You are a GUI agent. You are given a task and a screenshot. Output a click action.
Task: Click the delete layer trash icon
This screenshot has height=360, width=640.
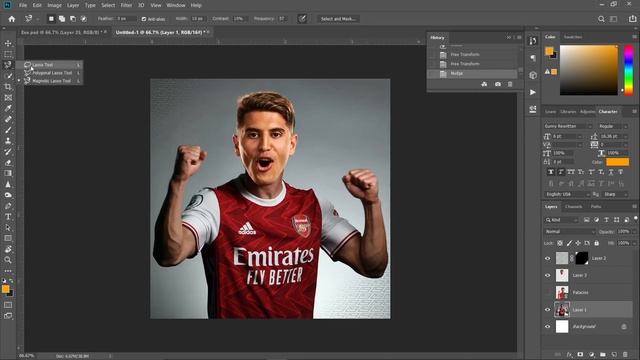(x=625, y=355)
